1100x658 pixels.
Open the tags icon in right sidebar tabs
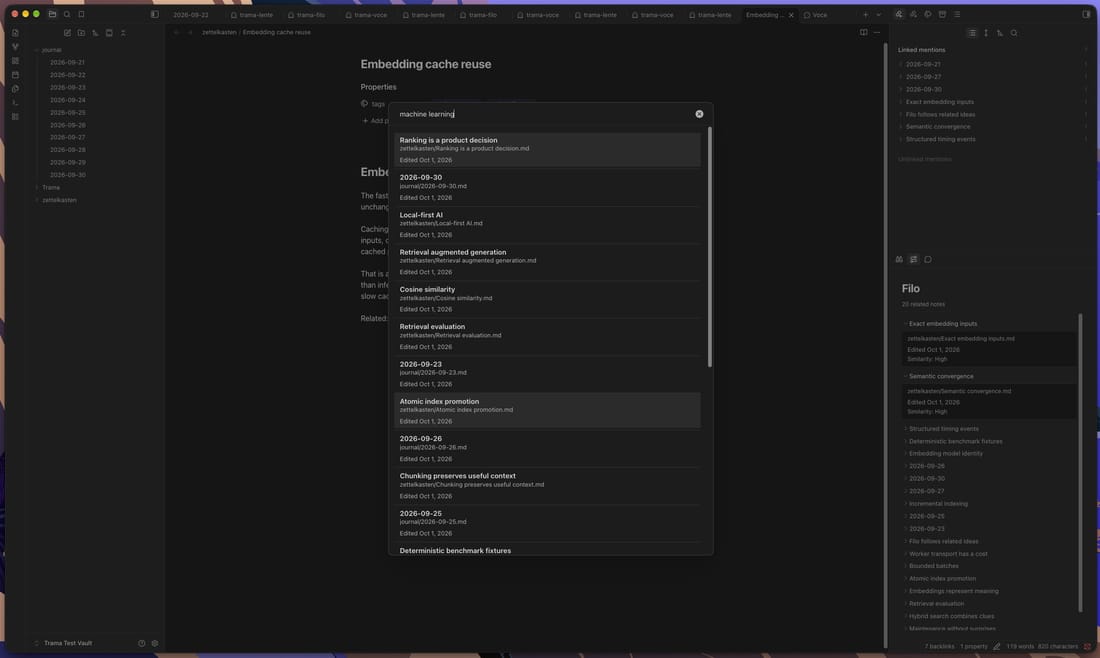[927, 15]
